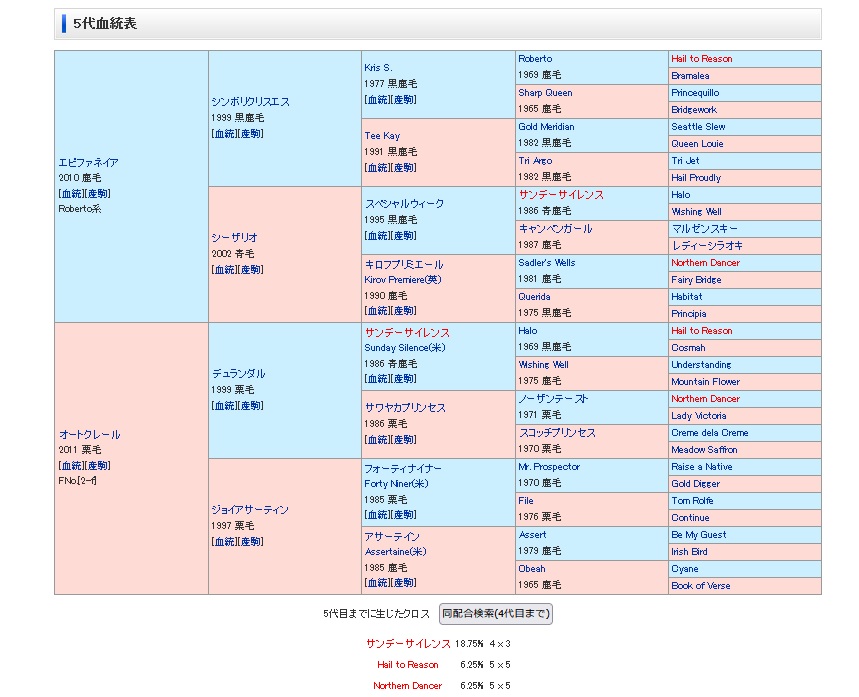Click the Meadow Saffron link
The width and height of the screenshot is (859, 697).
coord(705,449)
